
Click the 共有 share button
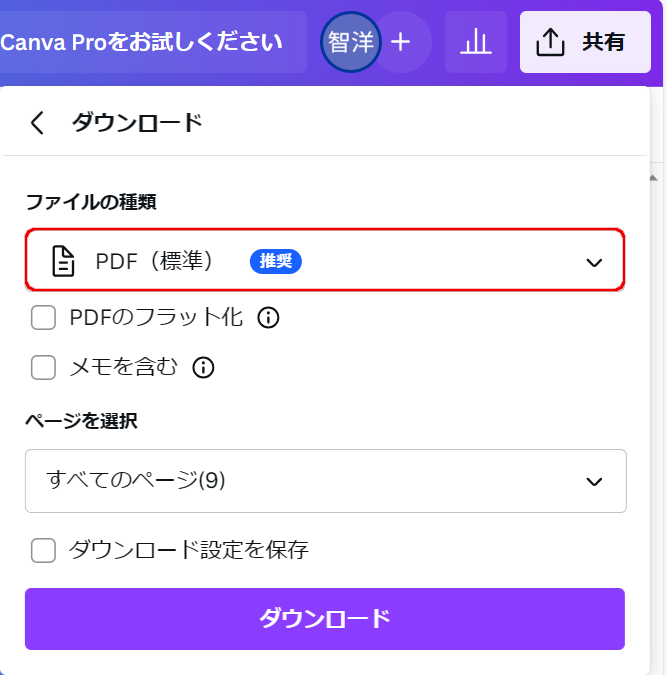click(x=585, y=42)
